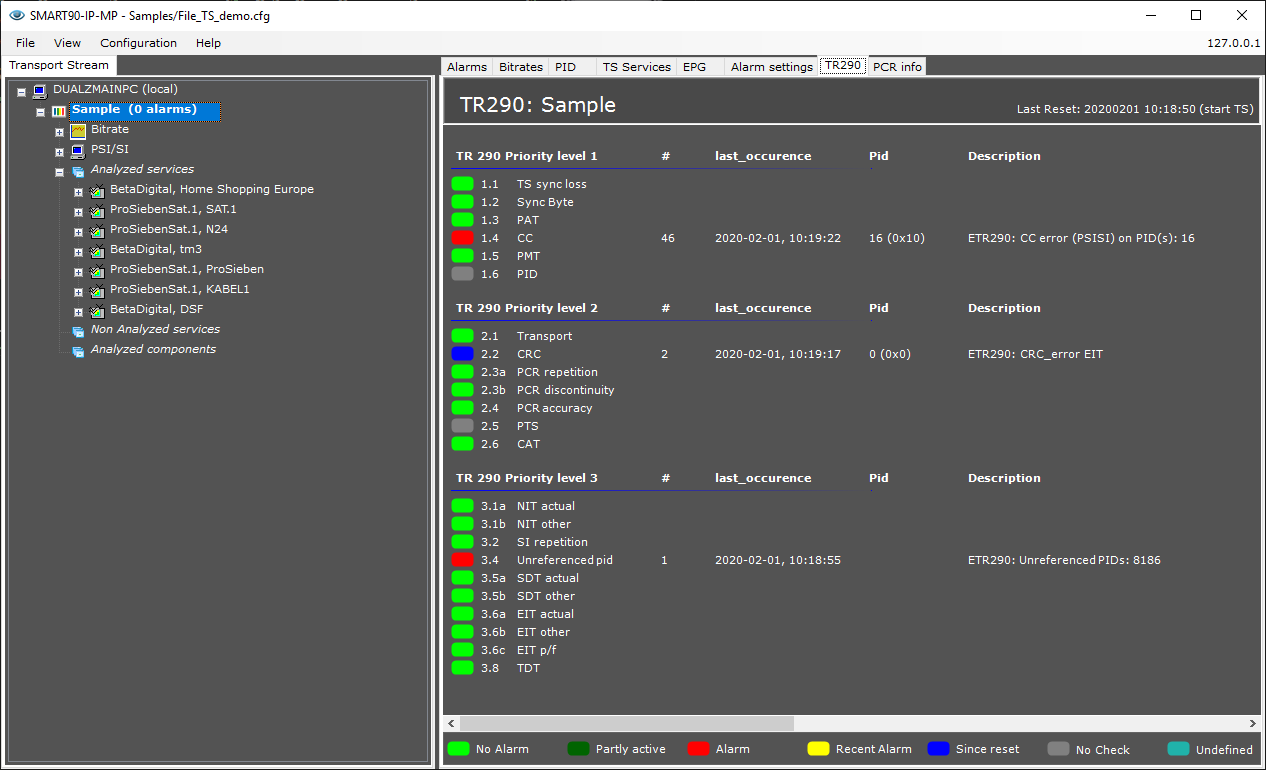Image resolution: width=1266 pixels, height=770 pixels.
Task: Click the blue indicator for 2.2 CRC
Action: 462,354
